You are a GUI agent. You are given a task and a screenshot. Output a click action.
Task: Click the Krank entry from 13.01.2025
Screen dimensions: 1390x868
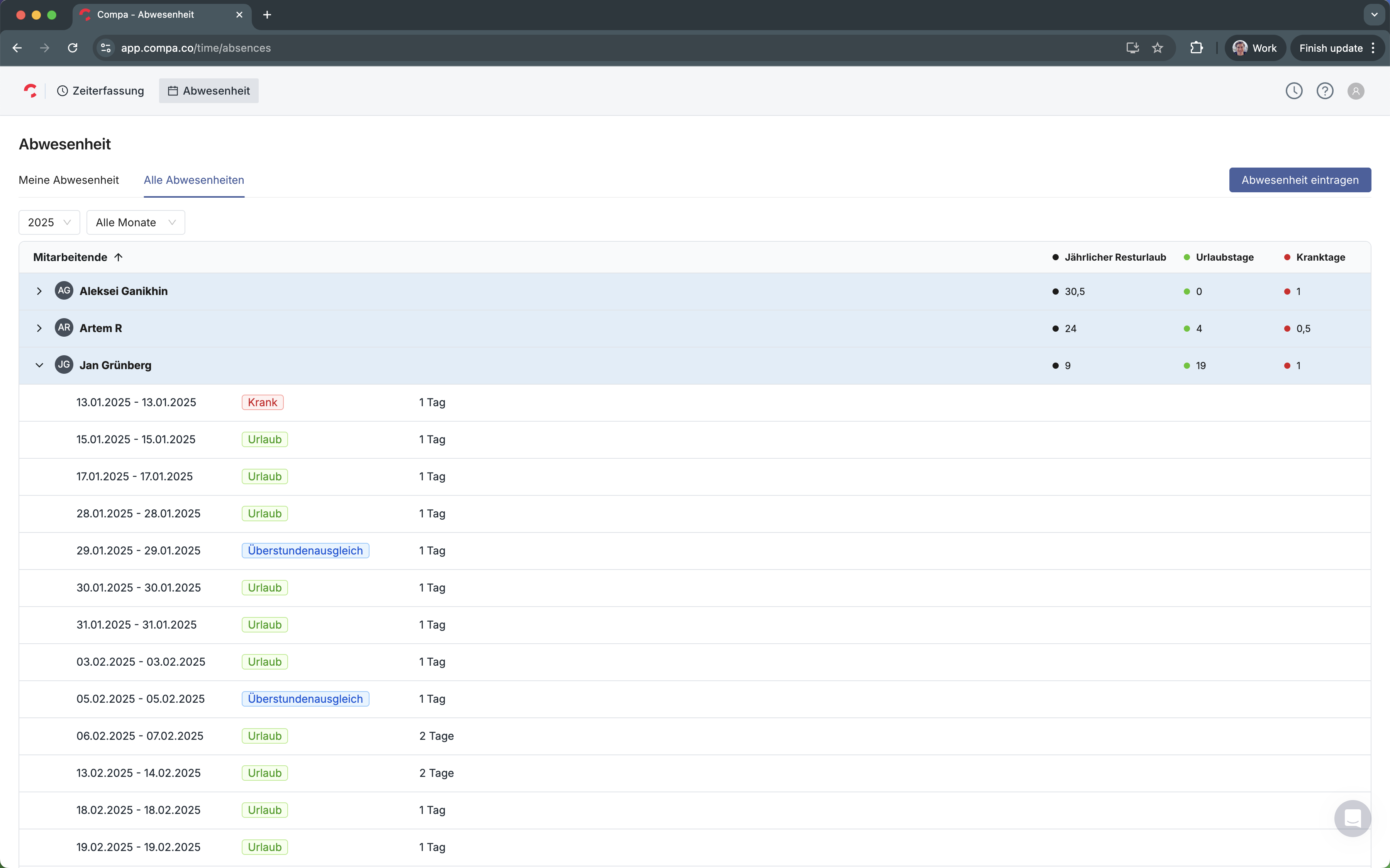tap(262, 402)
